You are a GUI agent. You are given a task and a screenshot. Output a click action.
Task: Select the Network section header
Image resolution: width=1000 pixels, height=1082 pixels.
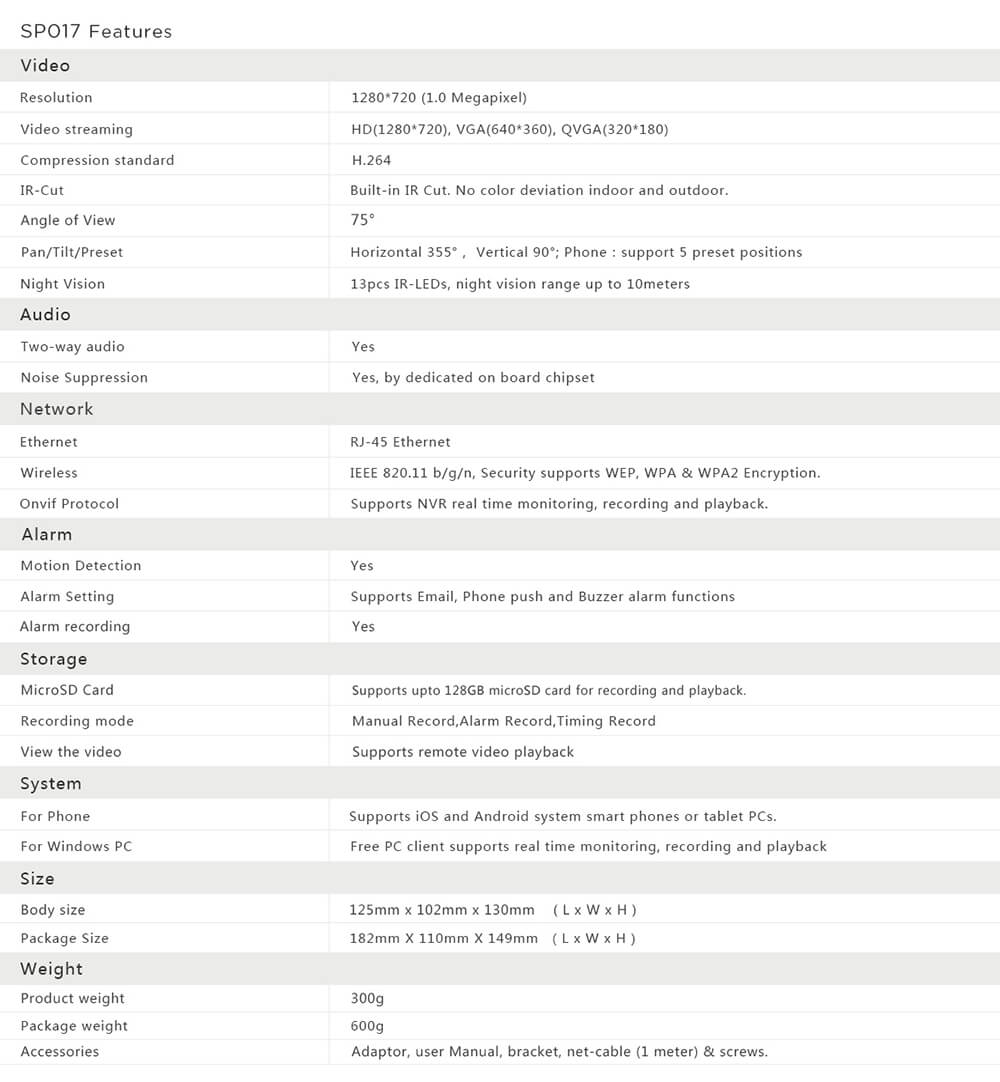(56, 409)
